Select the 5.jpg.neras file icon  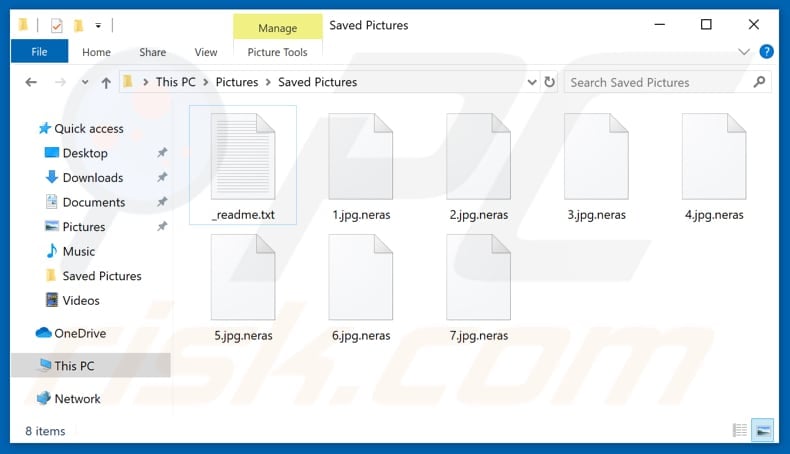click(x=243, y=277)
